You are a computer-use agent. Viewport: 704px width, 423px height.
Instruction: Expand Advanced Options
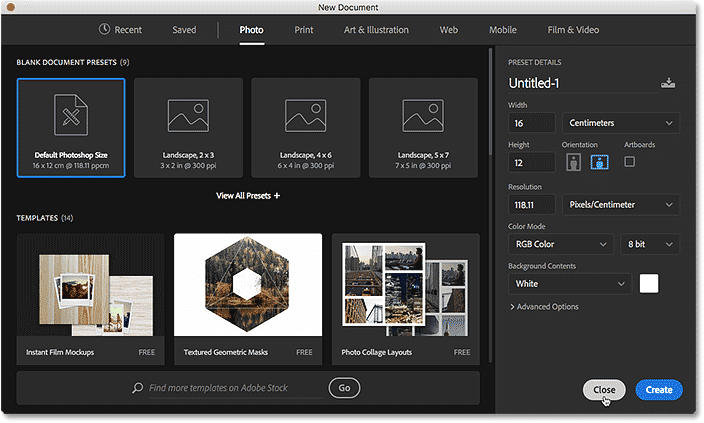point(544,307)
